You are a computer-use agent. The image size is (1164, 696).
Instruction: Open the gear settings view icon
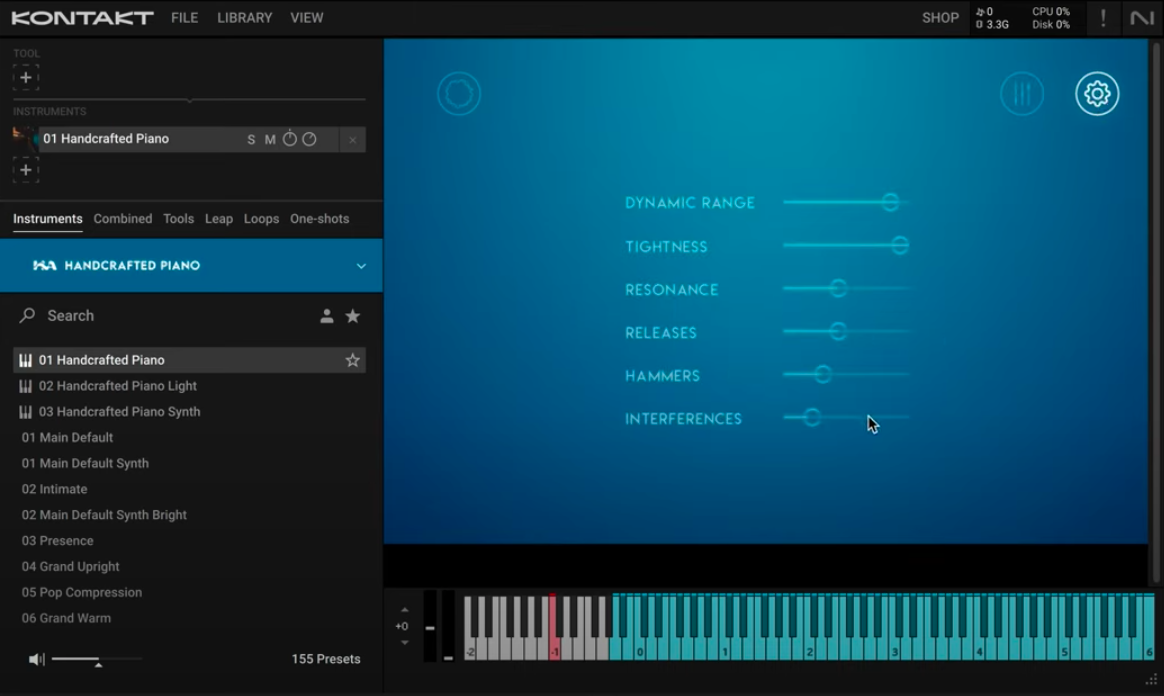point(1097,93)
